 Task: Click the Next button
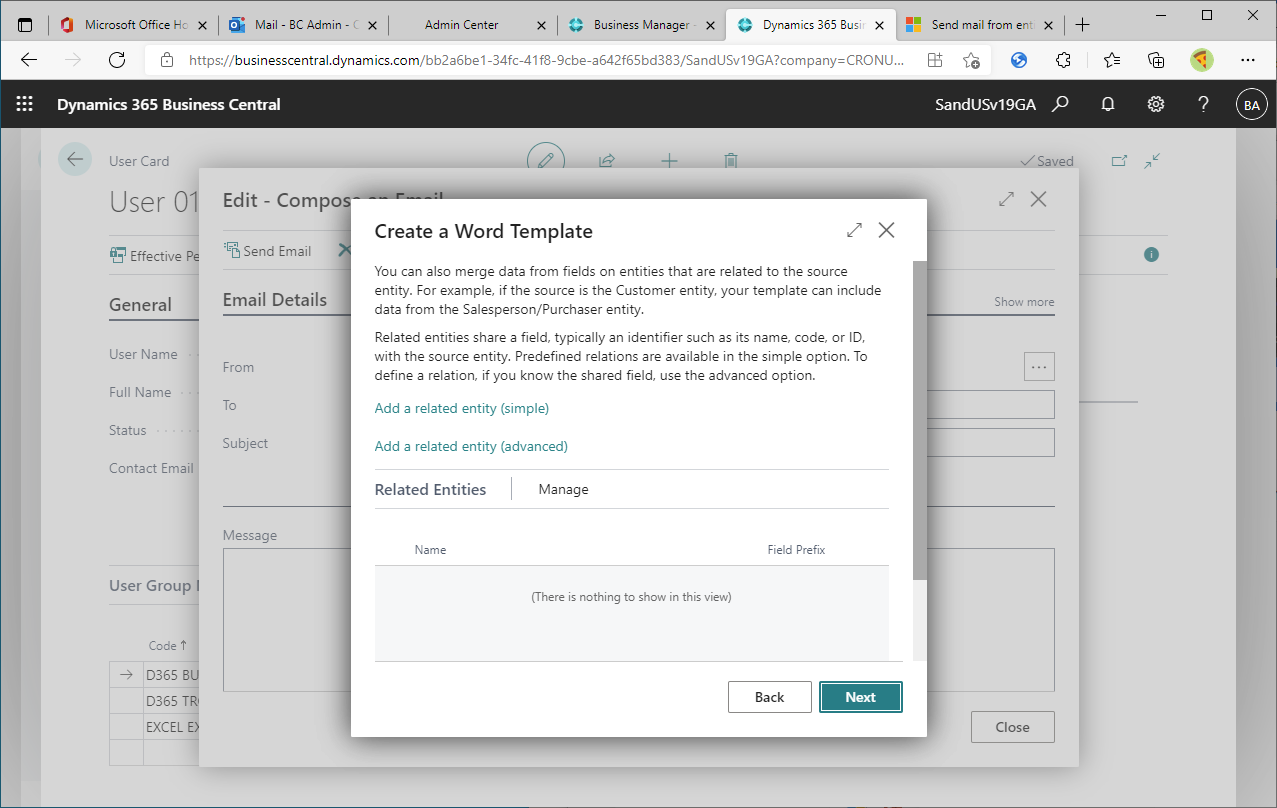tap(860, 697)
